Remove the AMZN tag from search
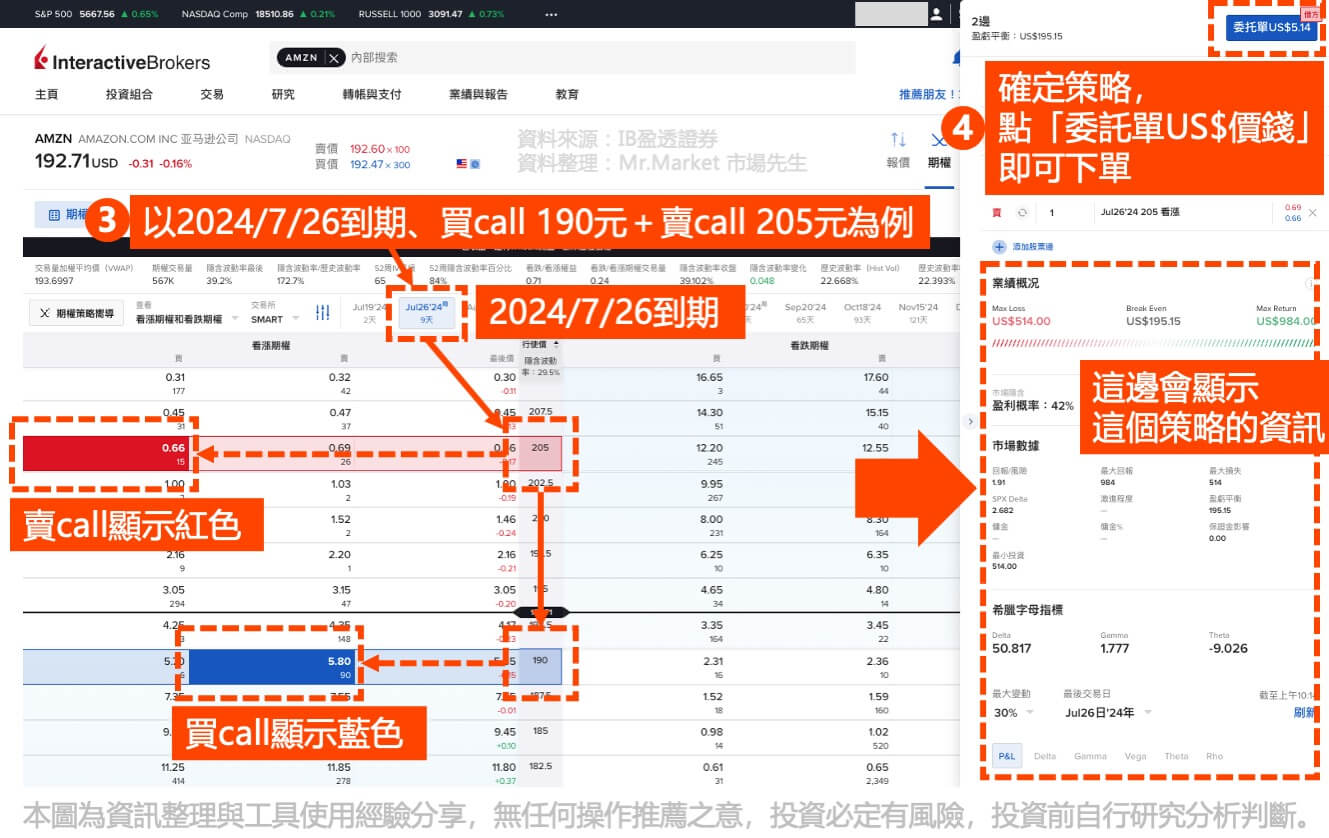The width and height of the screenshot is (1329, 838). pyautogui.click(x=333, y=58)
